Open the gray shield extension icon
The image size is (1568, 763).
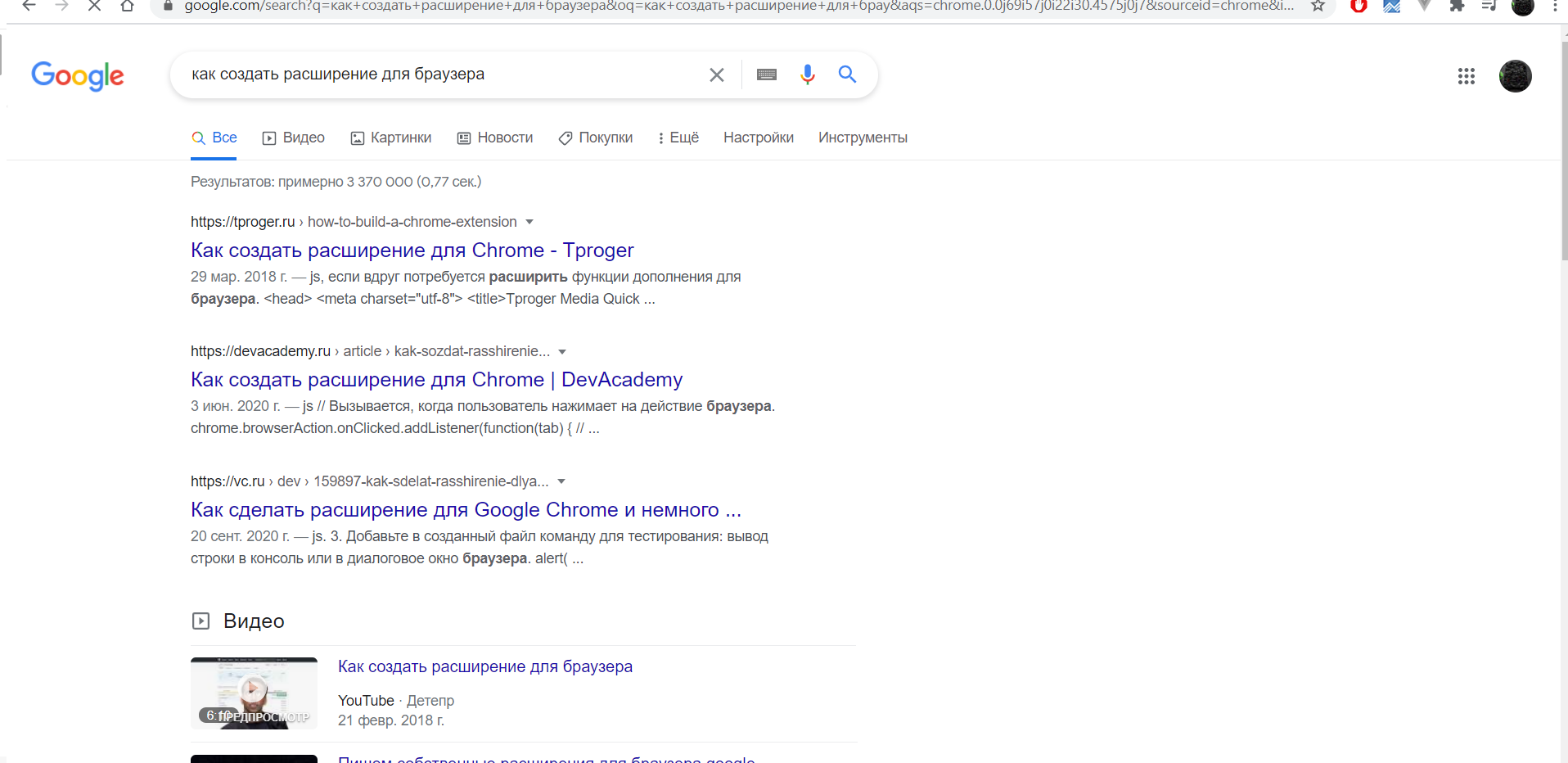pos(1424,6)
